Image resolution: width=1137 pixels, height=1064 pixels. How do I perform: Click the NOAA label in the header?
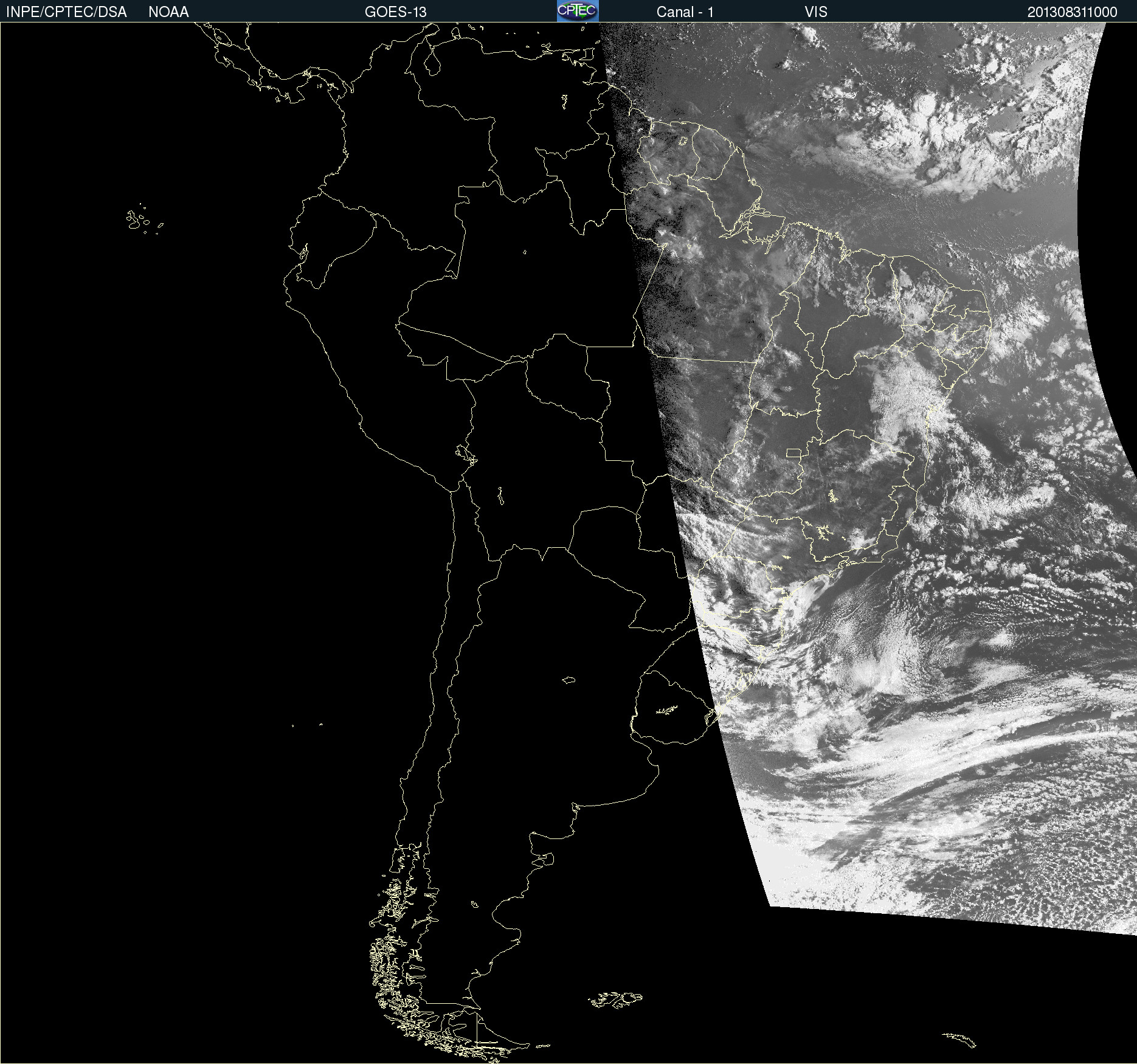pos(168,12)
